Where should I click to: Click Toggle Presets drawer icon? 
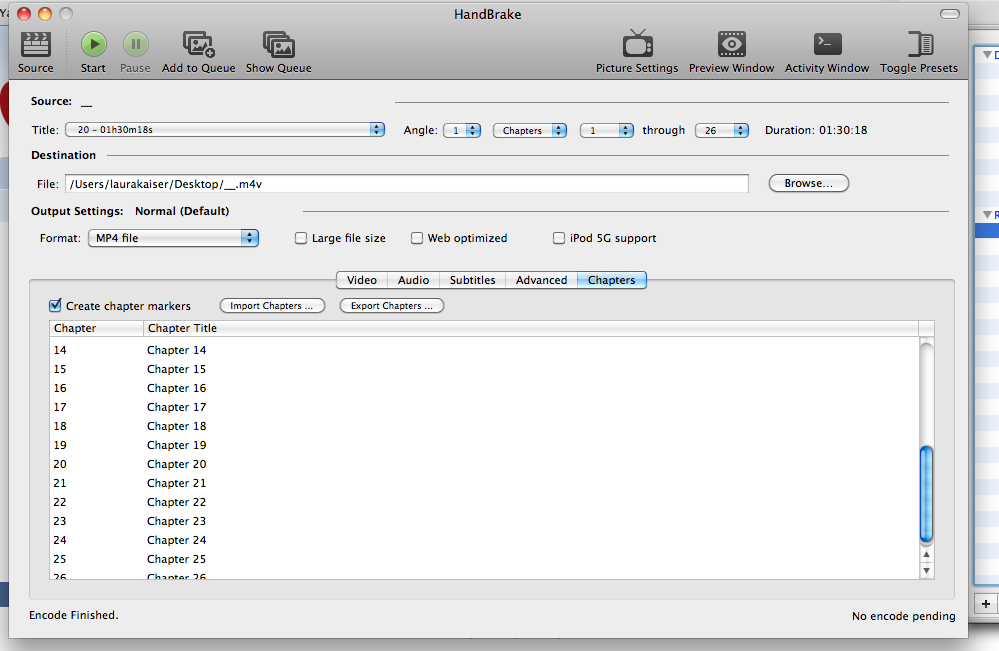[x=920, y=44]
